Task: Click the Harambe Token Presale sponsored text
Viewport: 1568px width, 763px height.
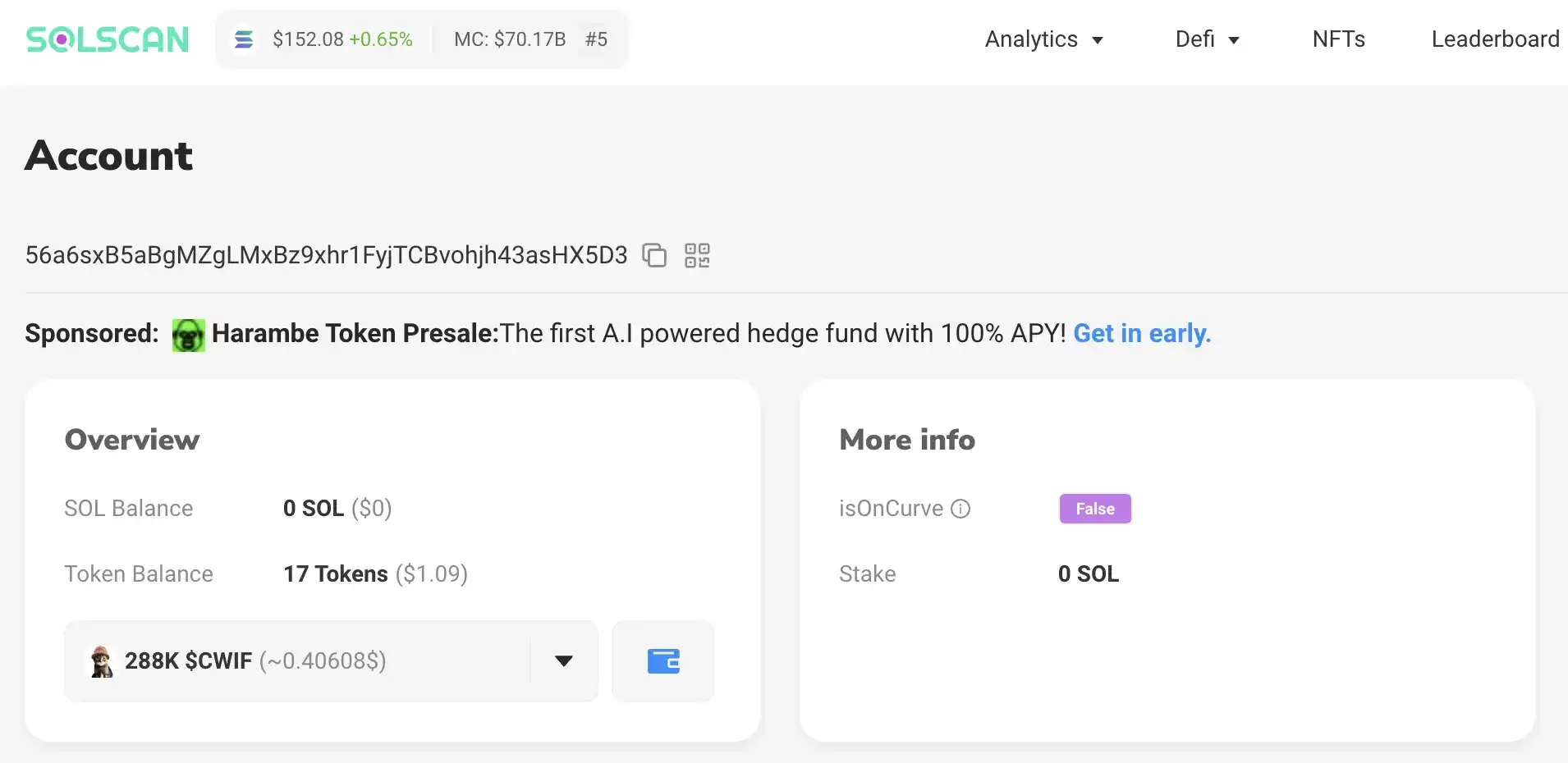Action: tap(355, 334)
